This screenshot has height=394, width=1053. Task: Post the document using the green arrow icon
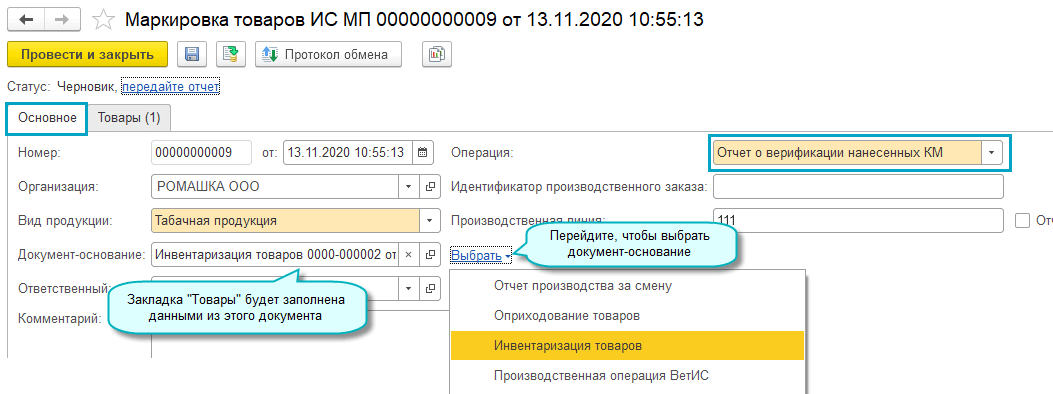pyautogui.click(x=231, y=54)
